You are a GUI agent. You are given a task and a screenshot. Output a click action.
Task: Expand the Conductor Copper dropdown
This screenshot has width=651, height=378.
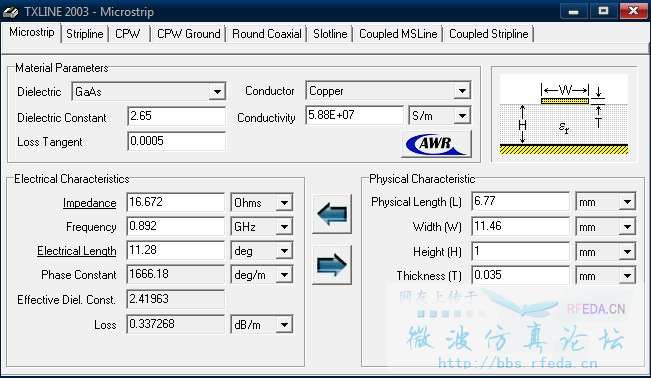coord(462,91)
